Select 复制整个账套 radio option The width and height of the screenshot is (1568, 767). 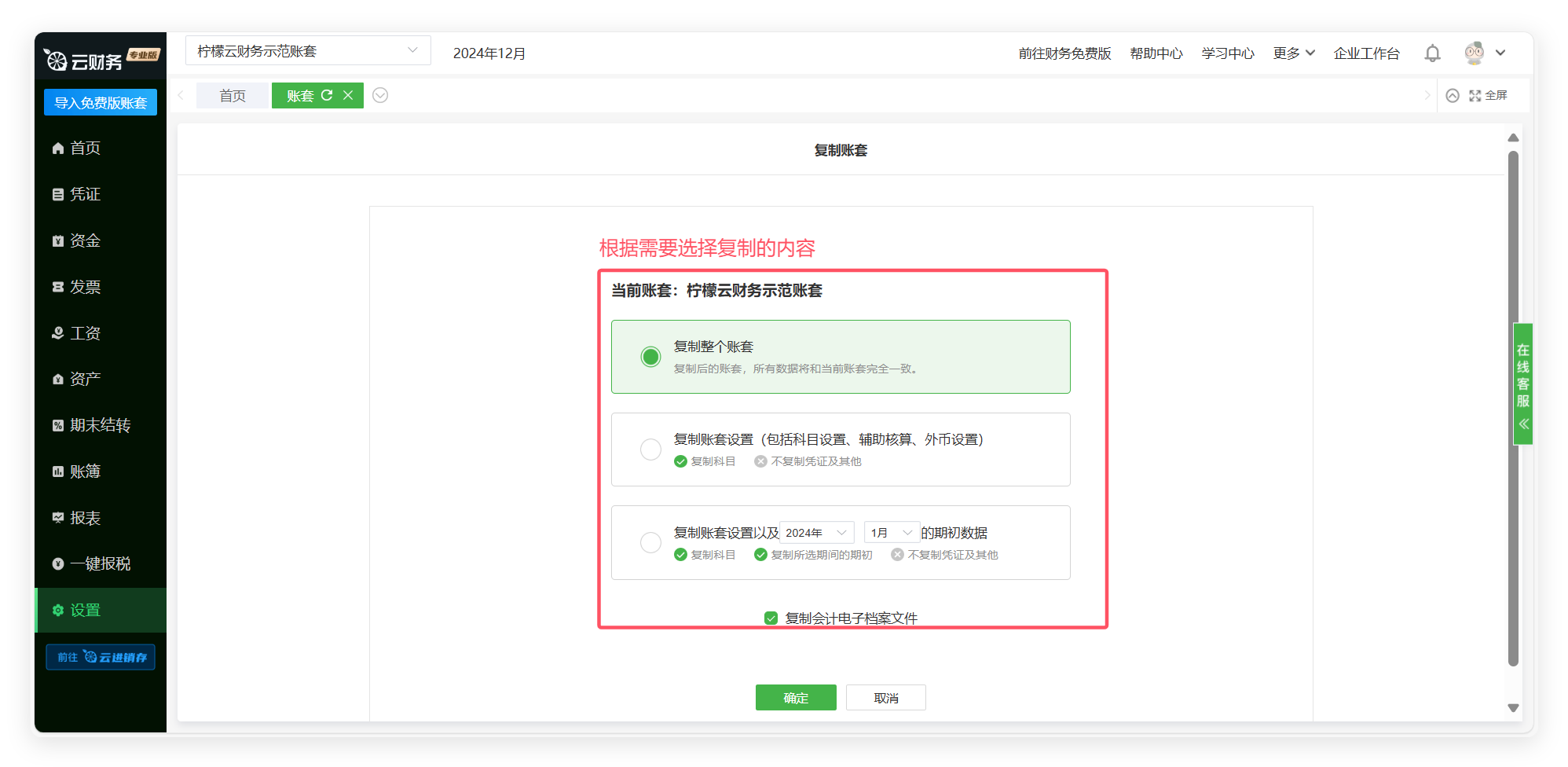[650, 357]
